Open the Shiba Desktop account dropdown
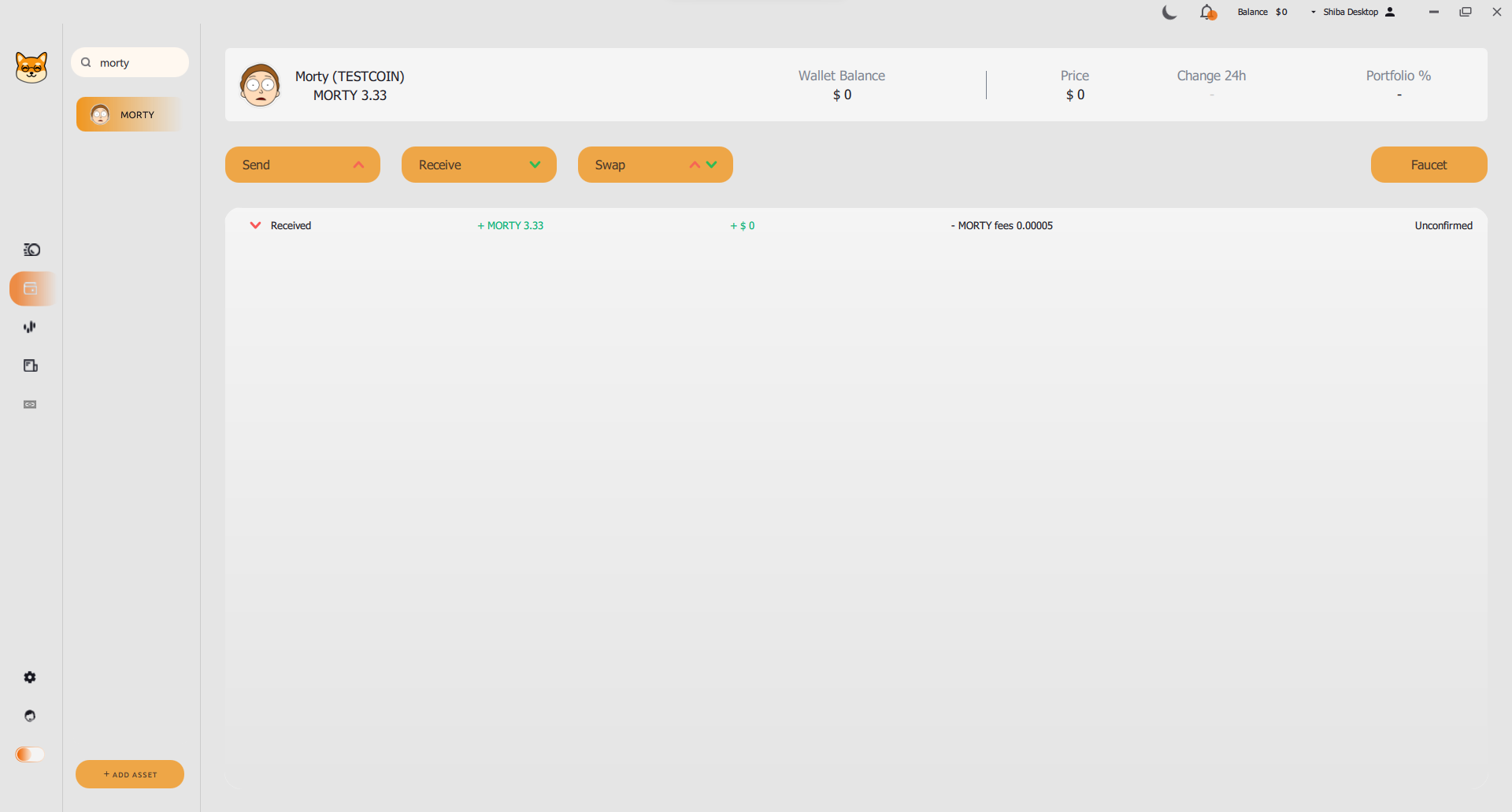1512x812 pixels. point(1351,12)
